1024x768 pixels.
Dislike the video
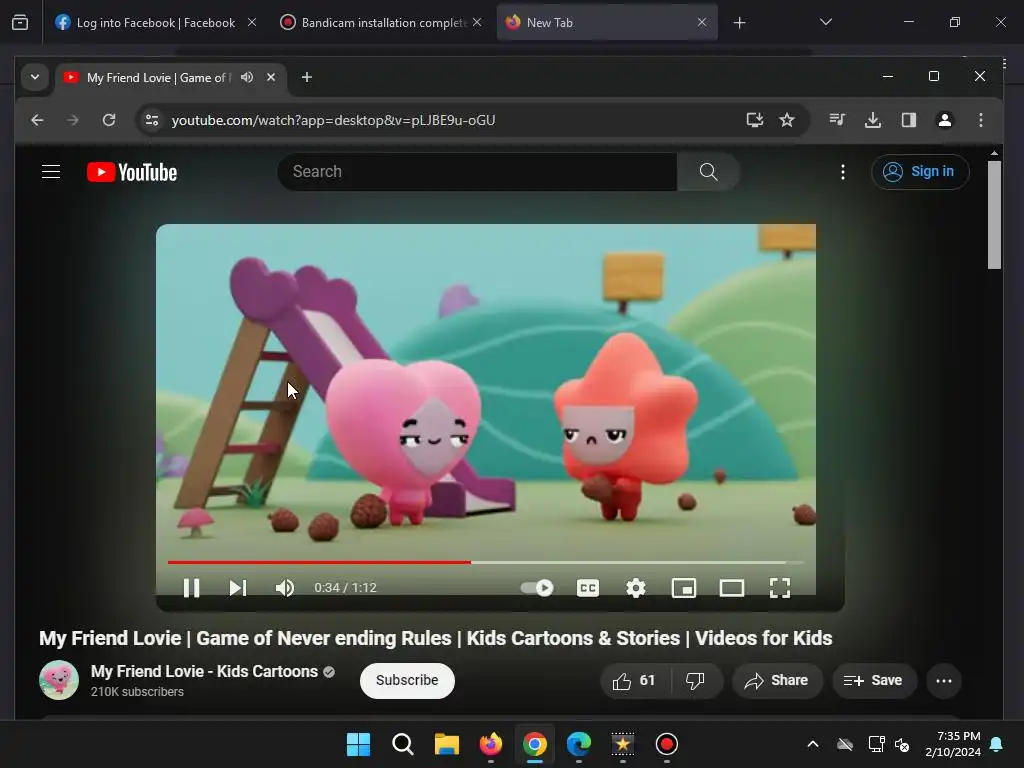(x=696, y=680)
